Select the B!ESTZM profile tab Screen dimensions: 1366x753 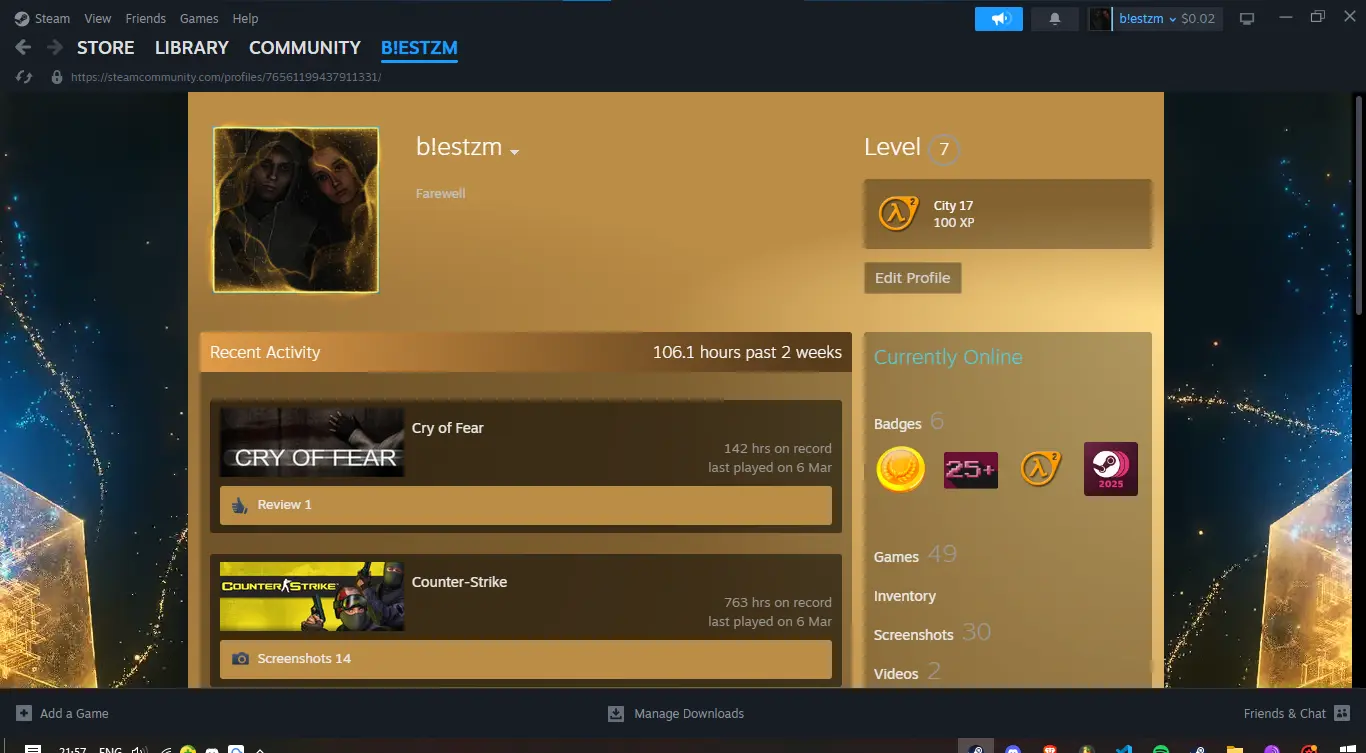pos(419,48)
